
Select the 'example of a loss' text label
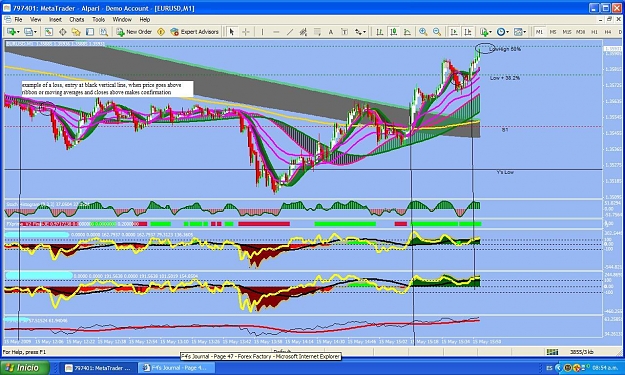[x=107, y=88]
